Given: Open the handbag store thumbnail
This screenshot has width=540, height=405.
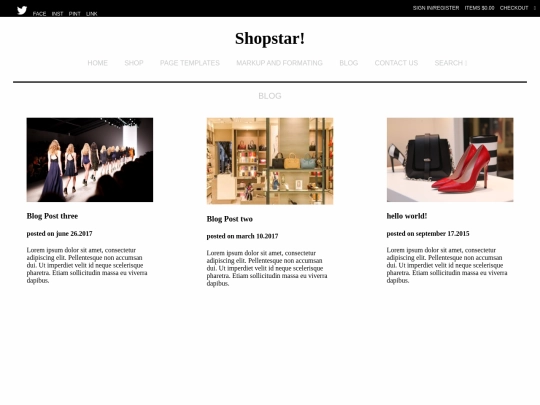Looking at the screenshot, I should coord(270,161).
